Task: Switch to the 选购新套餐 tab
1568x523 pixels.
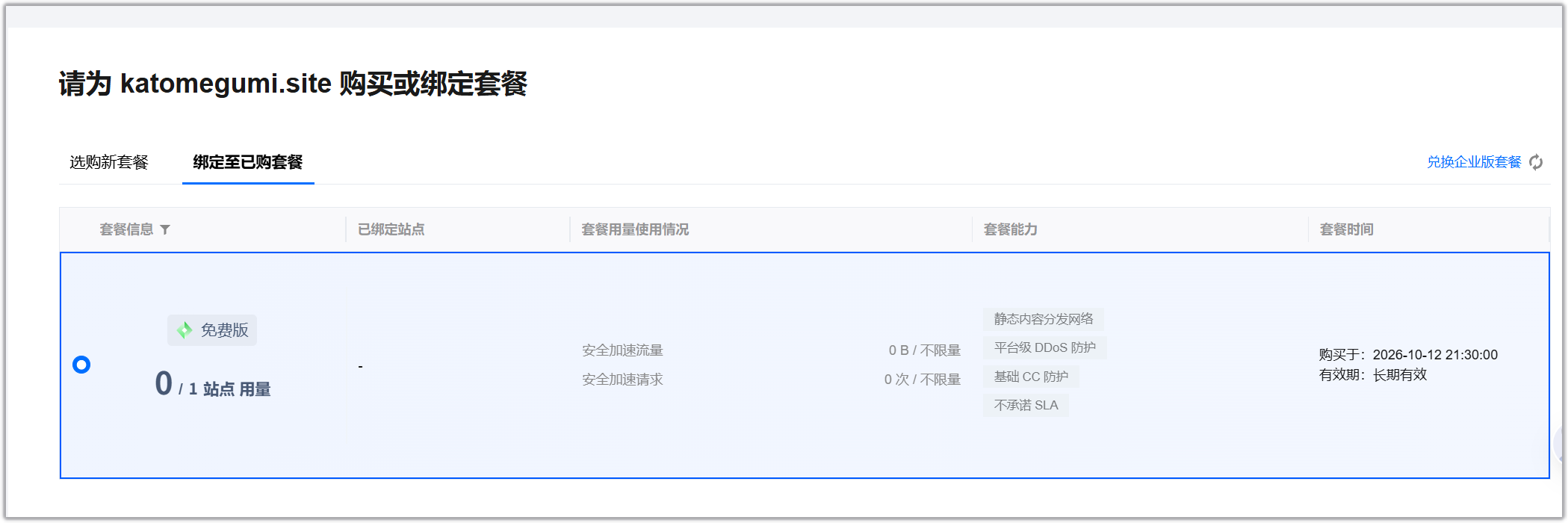Action: click(x=109, y=162)
